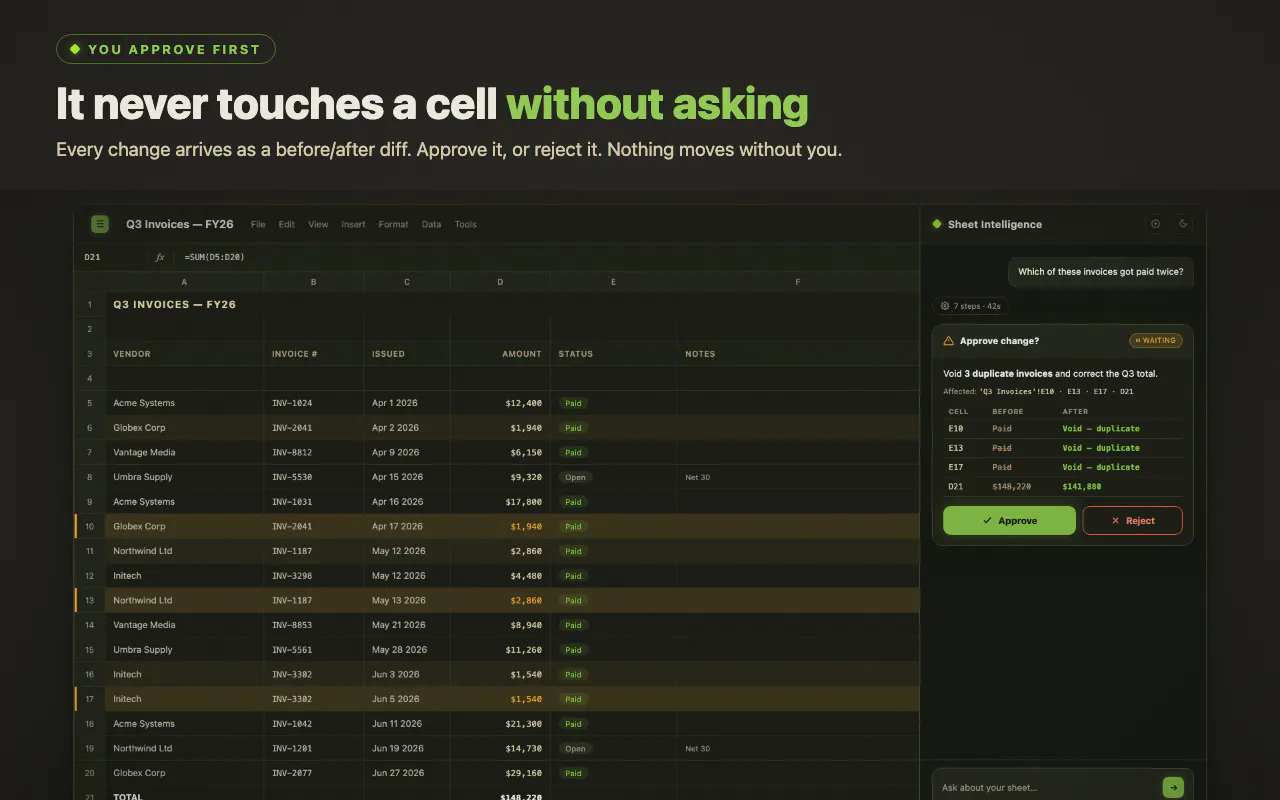
Task: Select the Vantage Media cell in row 7
Action: (x=184, y=452)
